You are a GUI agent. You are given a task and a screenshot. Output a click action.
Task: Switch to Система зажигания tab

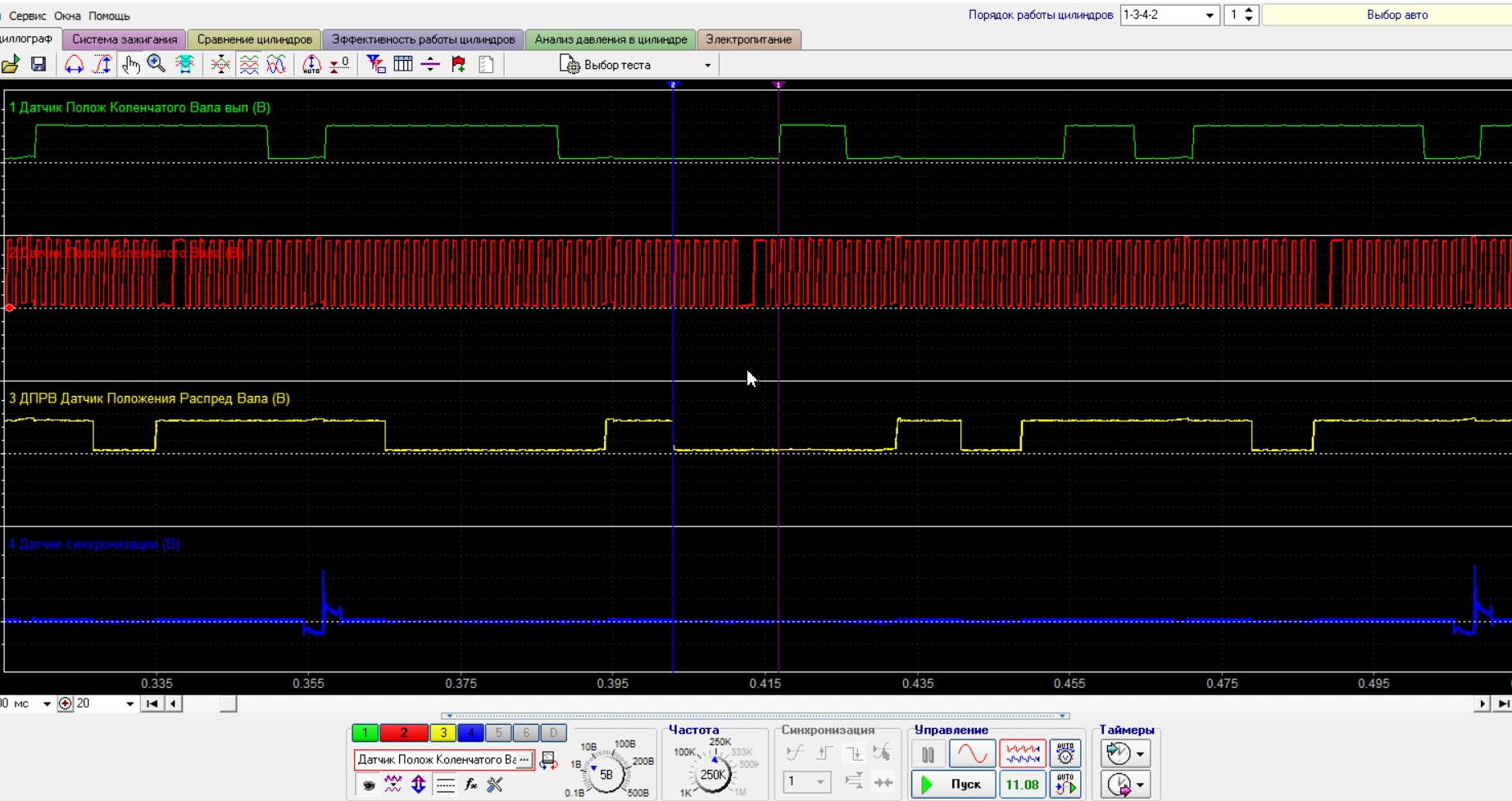[x=125, y=39]
